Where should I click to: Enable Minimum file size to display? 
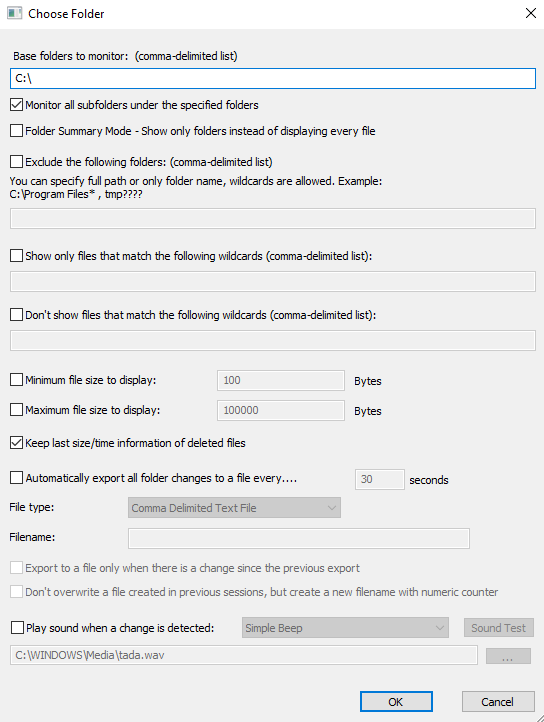pos(17,380)
